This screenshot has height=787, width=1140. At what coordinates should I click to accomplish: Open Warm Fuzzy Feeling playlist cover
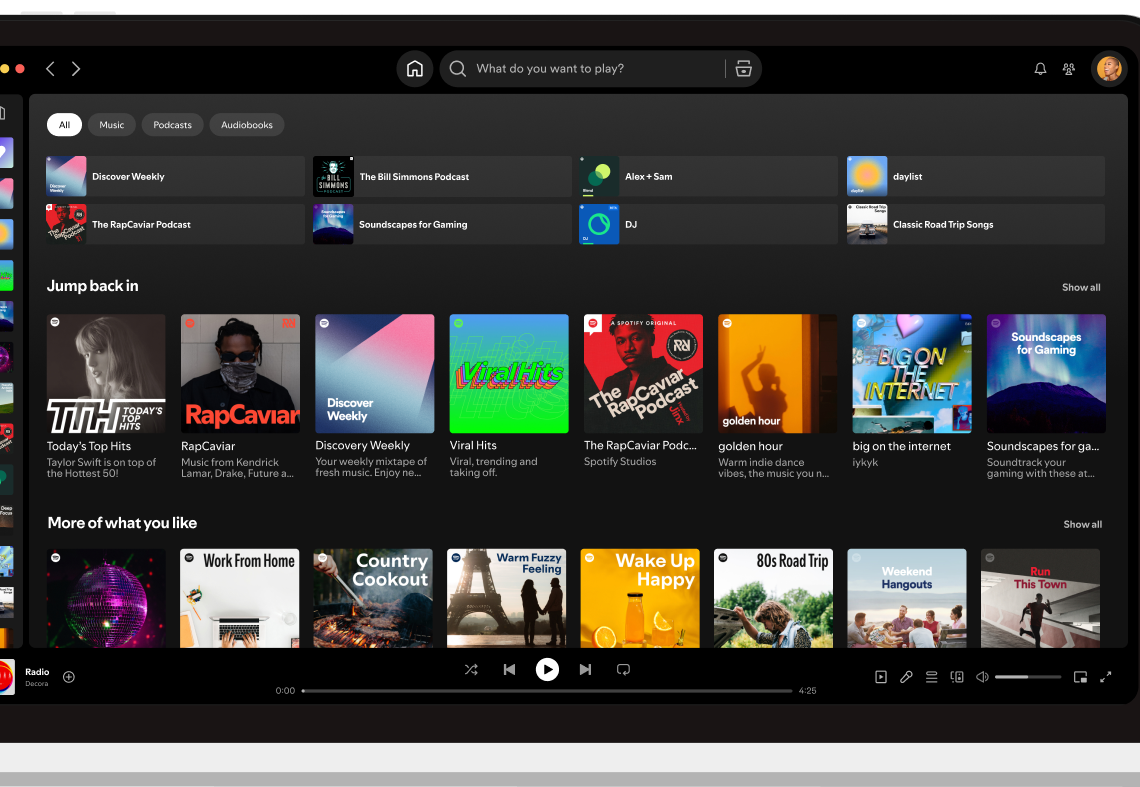point(507,598)
